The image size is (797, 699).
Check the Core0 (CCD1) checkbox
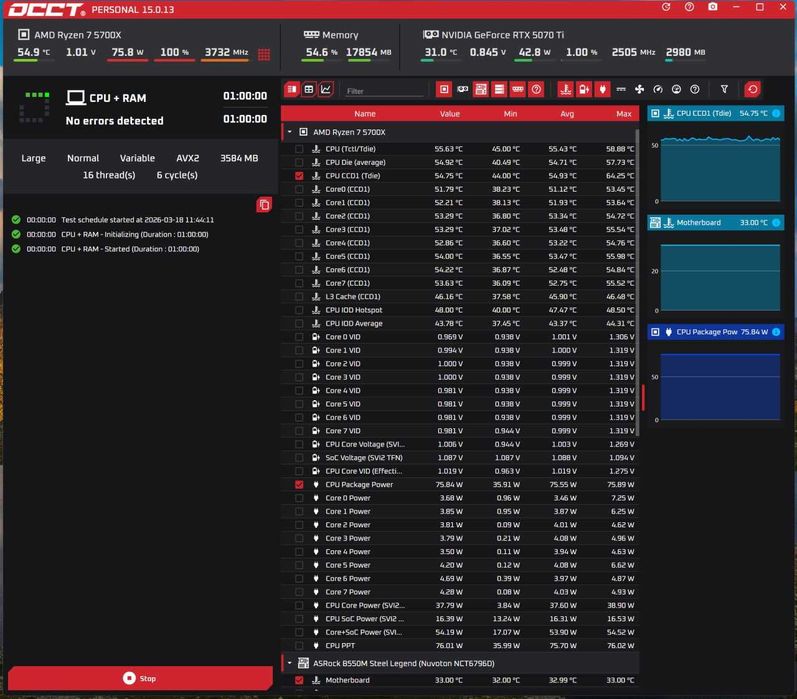[299, 189]
